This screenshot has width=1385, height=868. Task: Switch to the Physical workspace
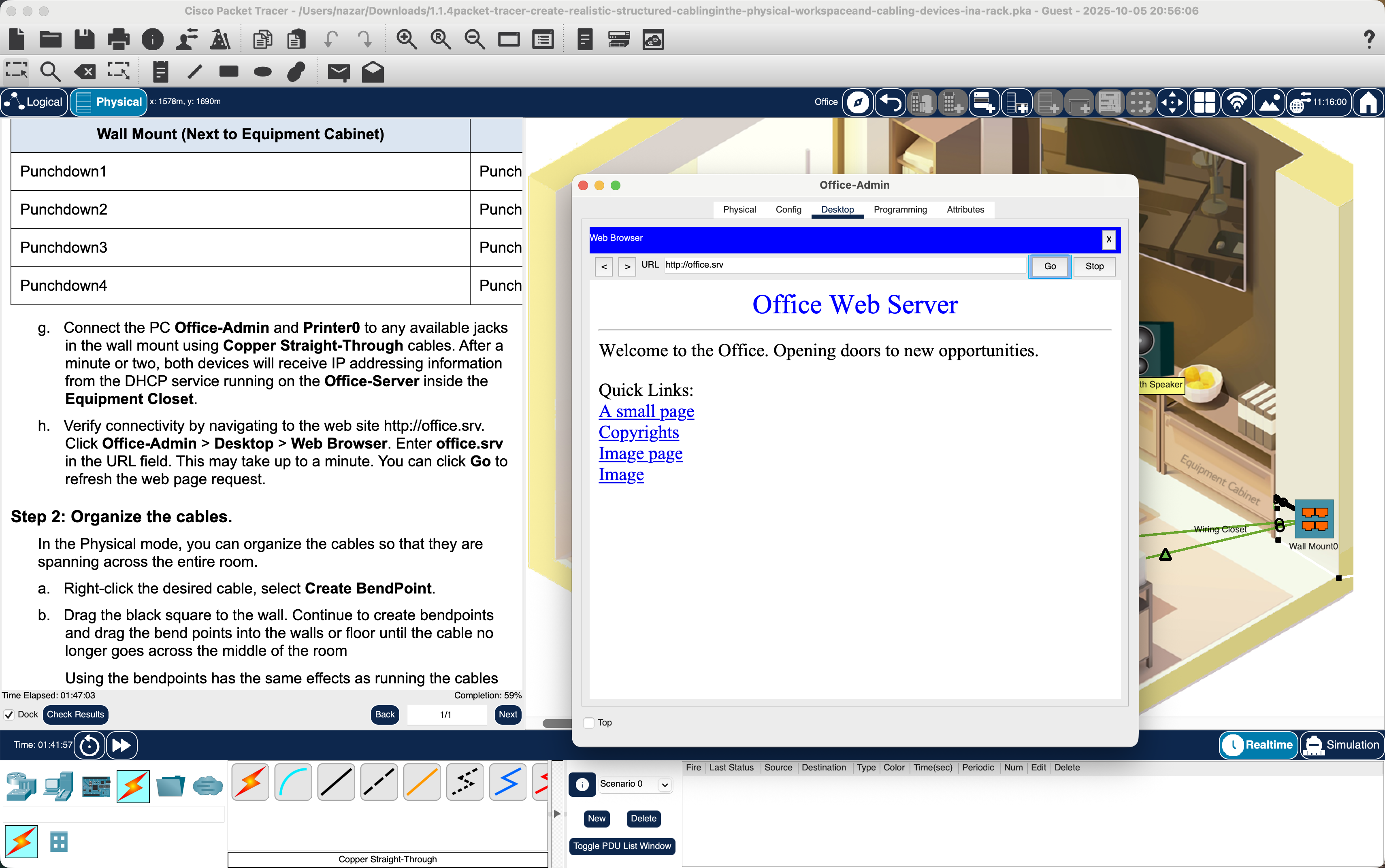point(109,102)
